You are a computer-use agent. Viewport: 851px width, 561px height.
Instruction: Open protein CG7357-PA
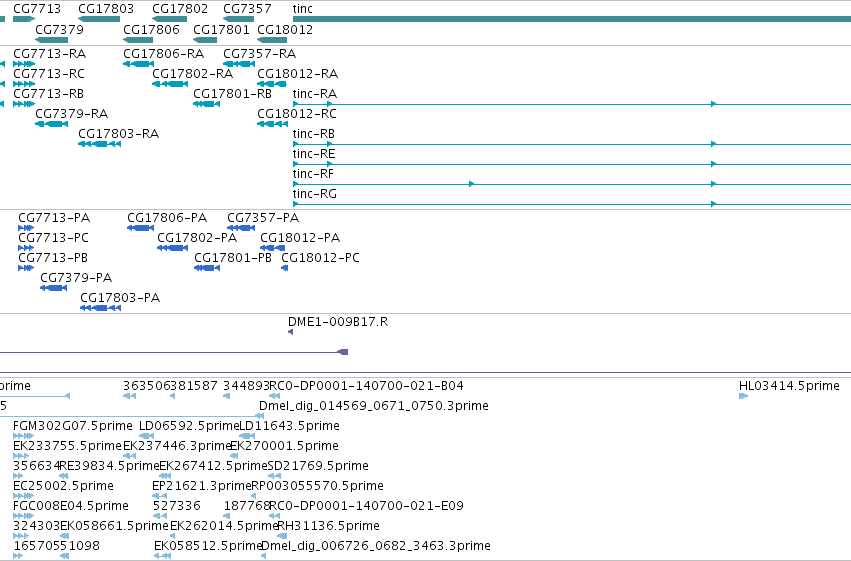pyautogui.click(x=263, y=218)
